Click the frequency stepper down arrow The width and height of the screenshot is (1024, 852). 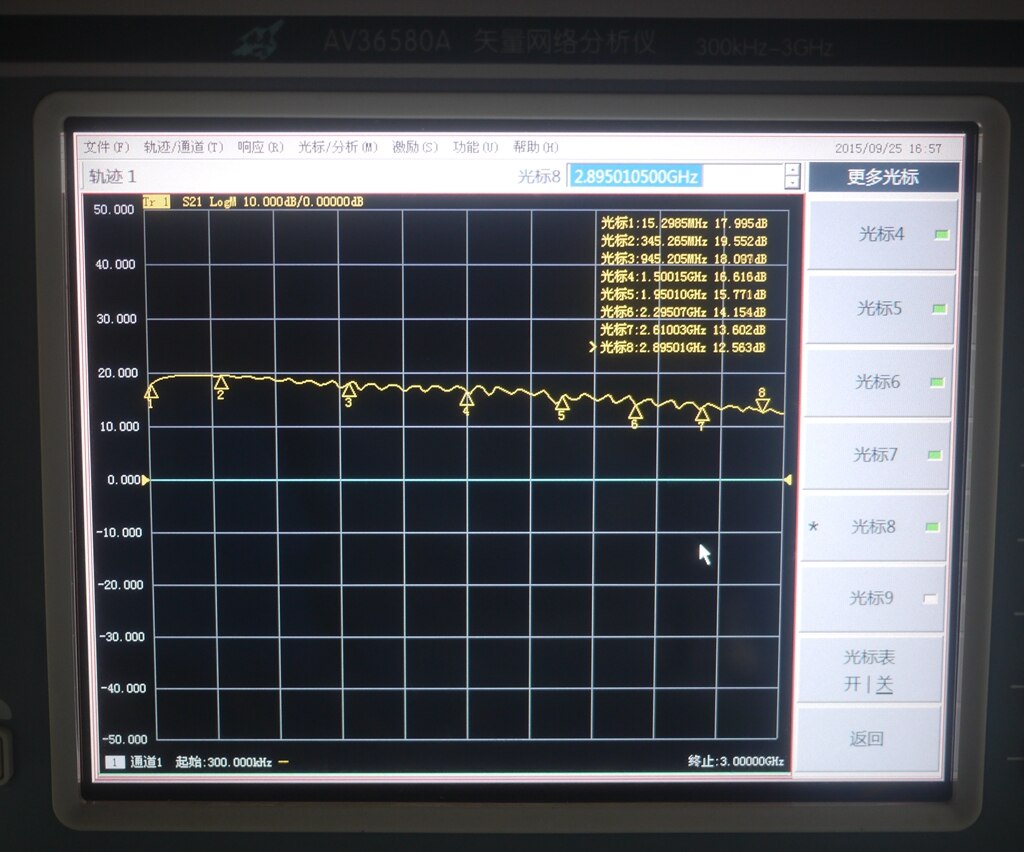[792, 182]
